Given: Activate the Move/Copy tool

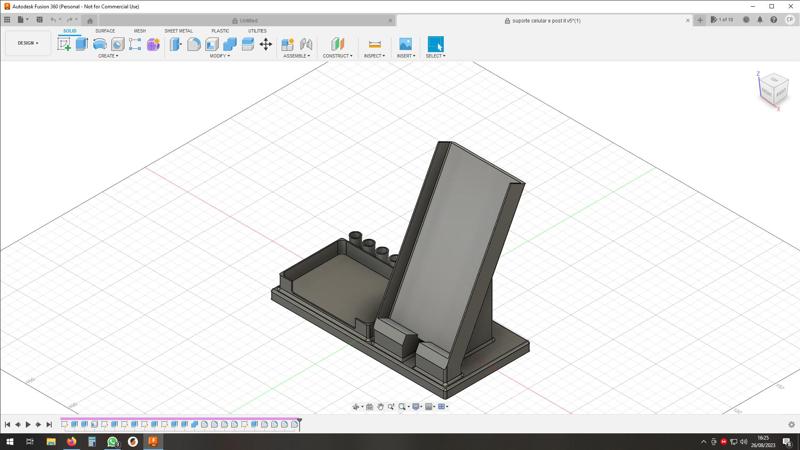Looking at the screenshot, I should click(266, 44).
